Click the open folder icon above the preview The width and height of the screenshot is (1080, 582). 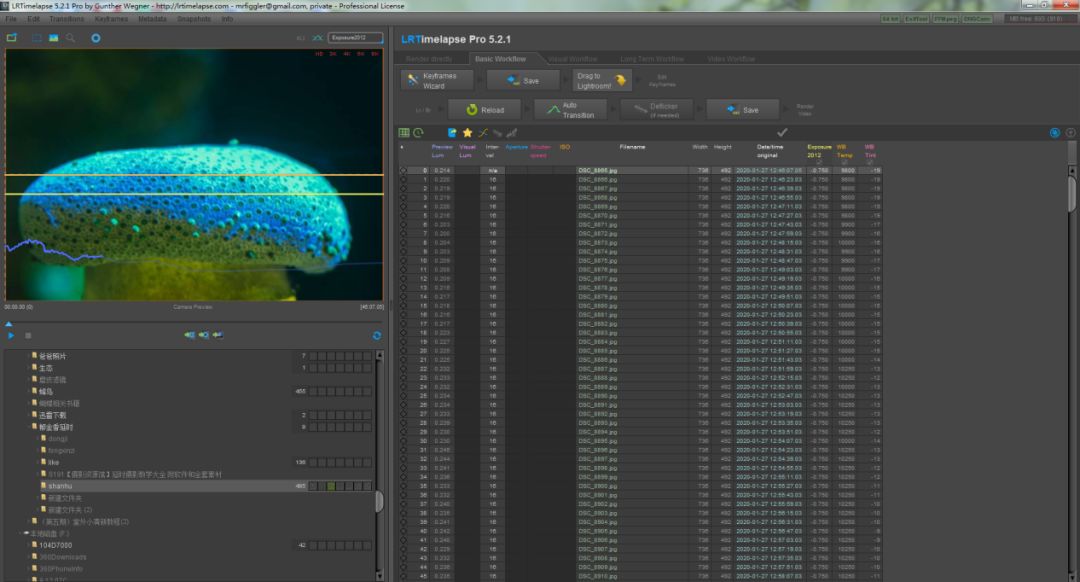[x=12, y=38]
